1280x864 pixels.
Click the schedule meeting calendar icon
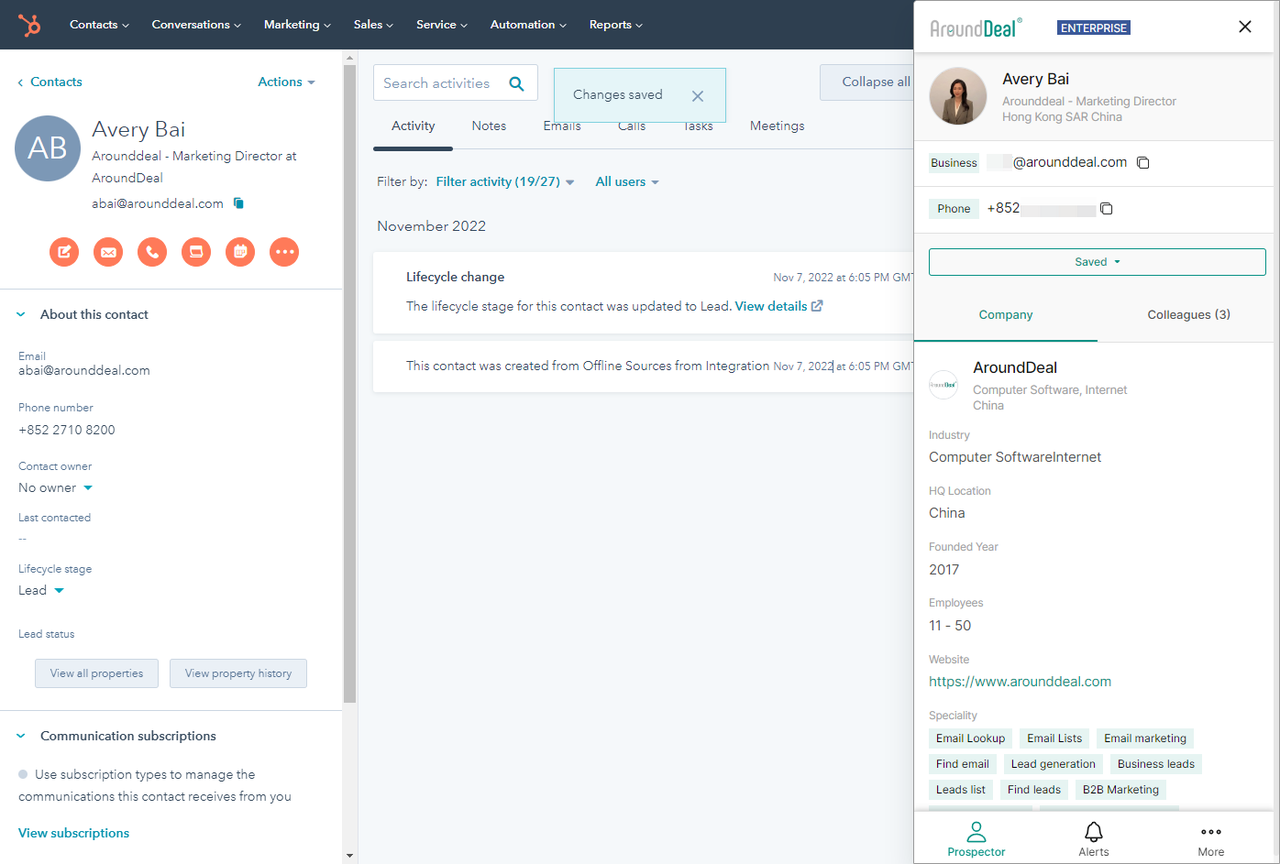pyautogui.click(x=240, y=252)
